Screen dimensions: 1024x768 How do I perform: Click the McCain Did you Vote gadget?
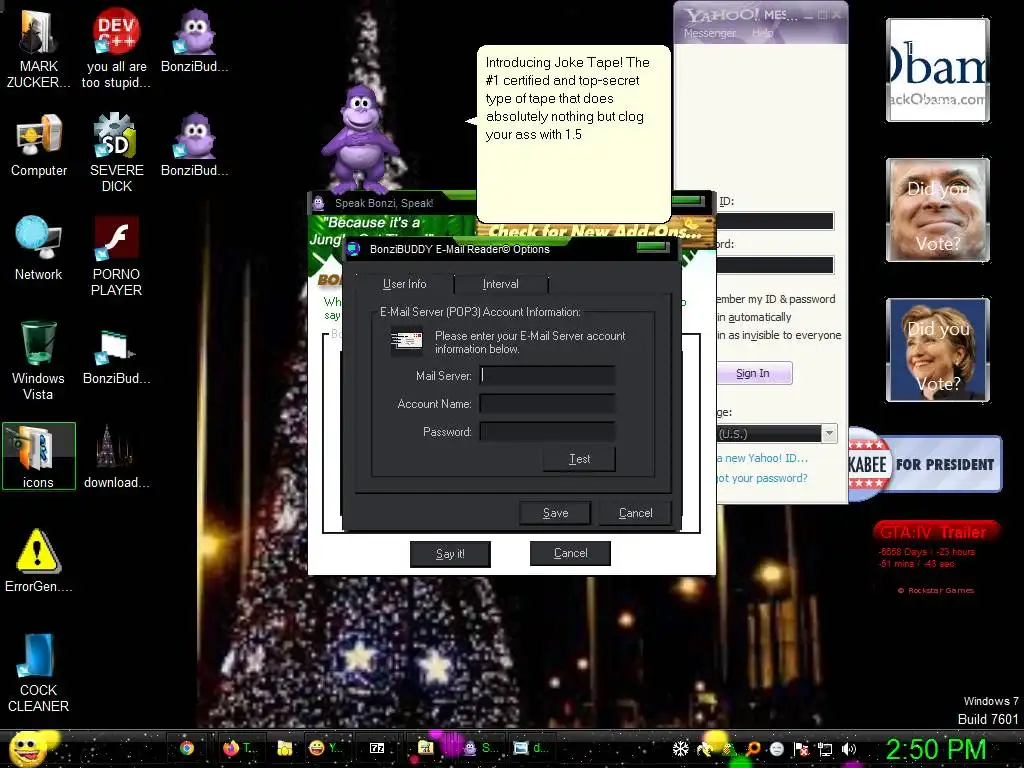(x=938, y=210)
